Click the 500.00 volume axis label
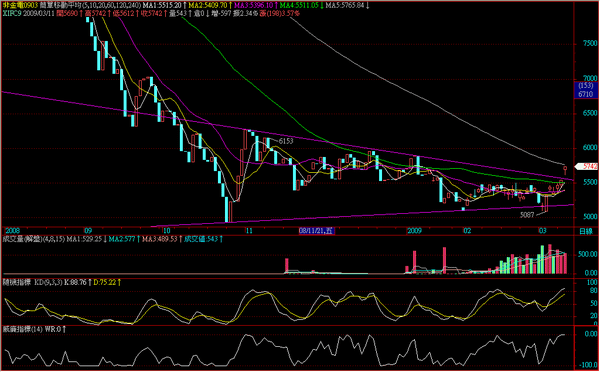 [x=587, y=254]
